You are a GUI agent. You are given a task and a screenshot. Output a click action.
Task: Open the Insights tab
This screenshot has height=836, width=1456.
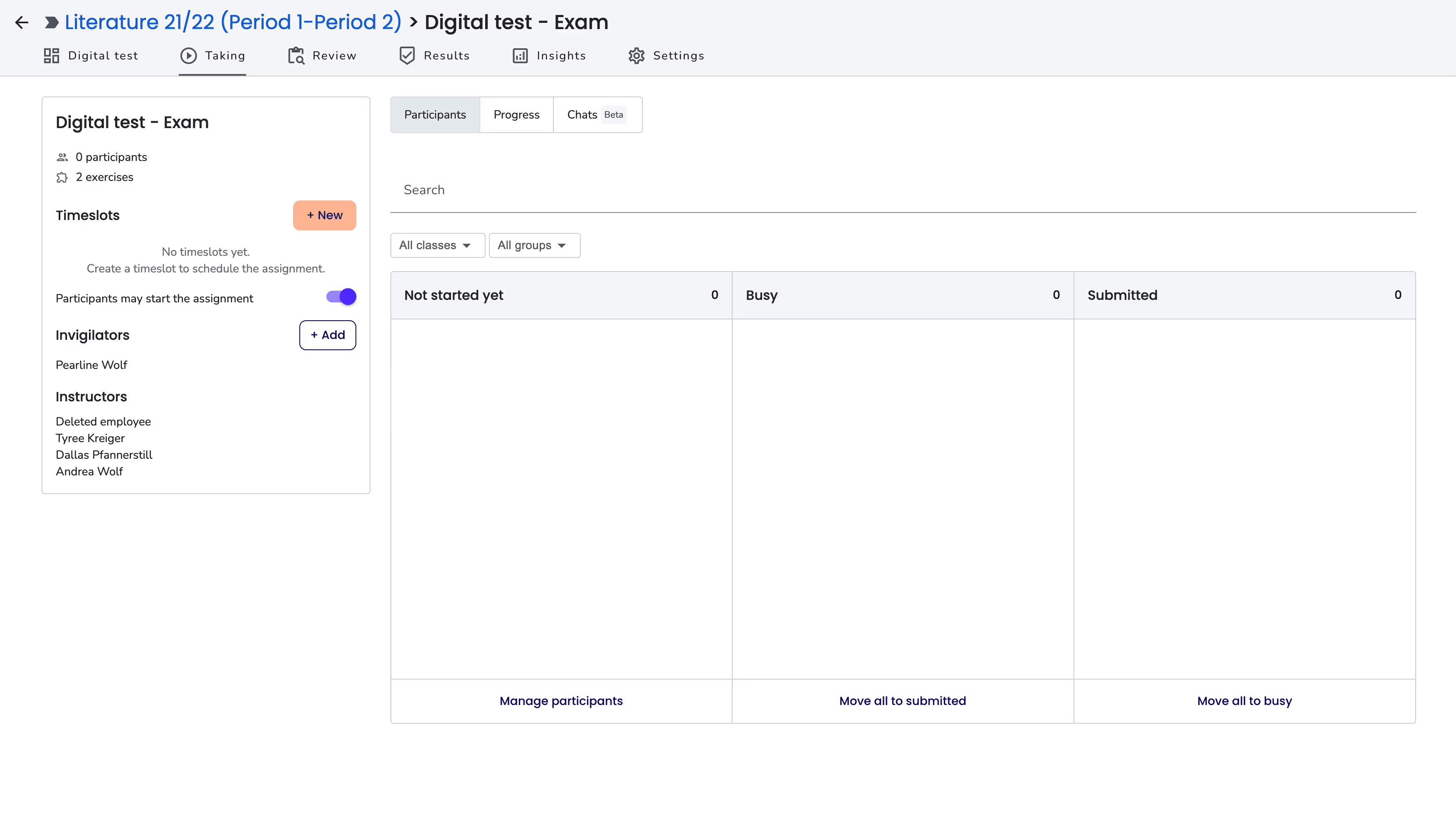pyautogui.click(x=549, y=56)
